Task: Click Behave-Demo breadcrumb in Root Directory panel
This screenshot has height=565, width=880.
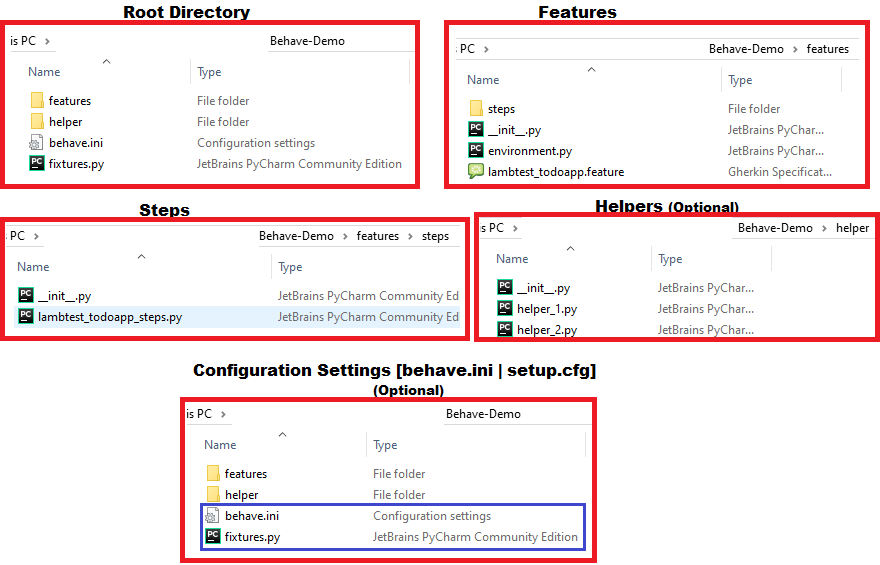Action: pos(307,41)
